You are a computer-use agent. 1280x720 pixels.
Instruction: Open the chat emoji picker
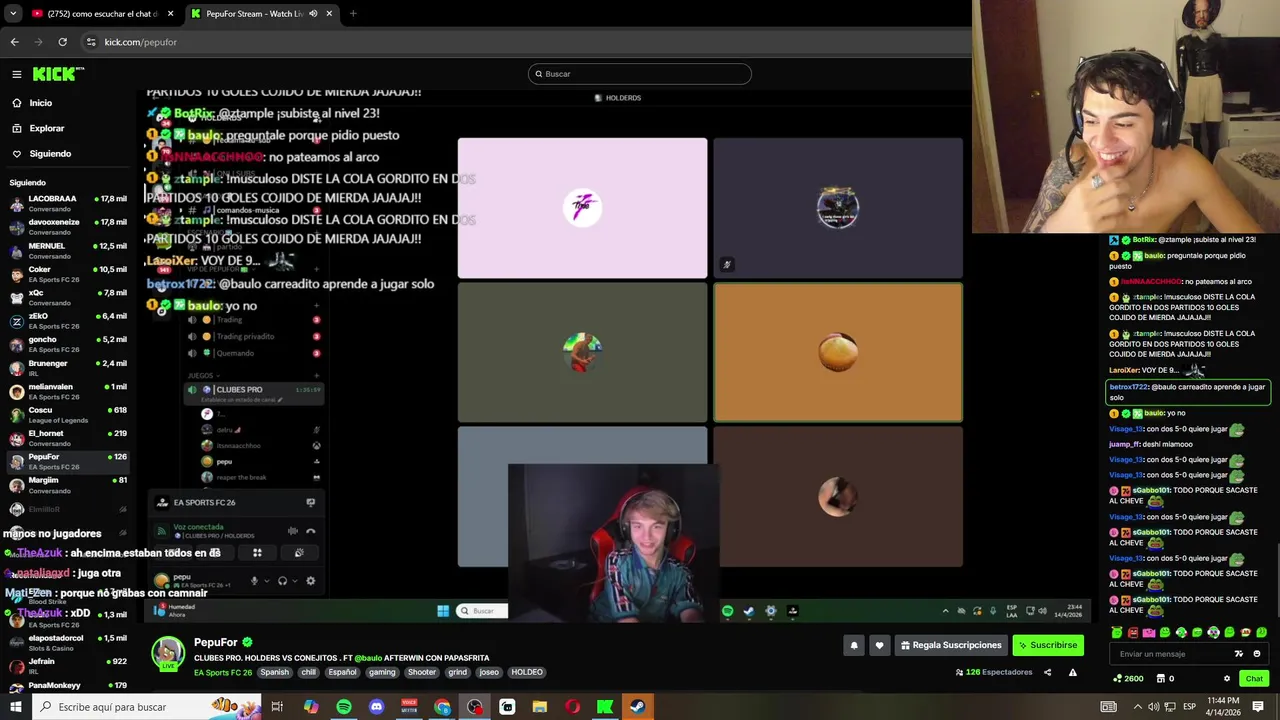(x=1257, y=654)
